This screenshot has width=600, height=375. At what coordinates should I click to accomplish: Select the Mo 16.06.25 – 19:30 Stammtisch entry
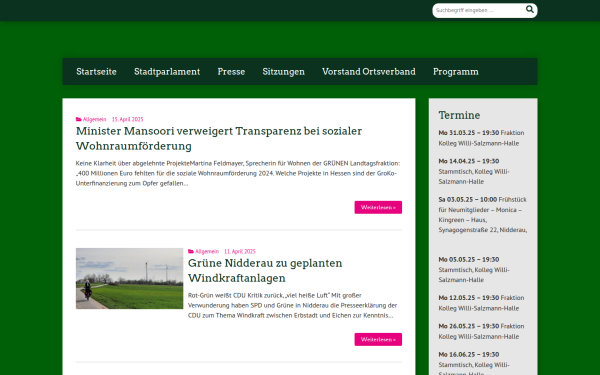coord(474,364)
